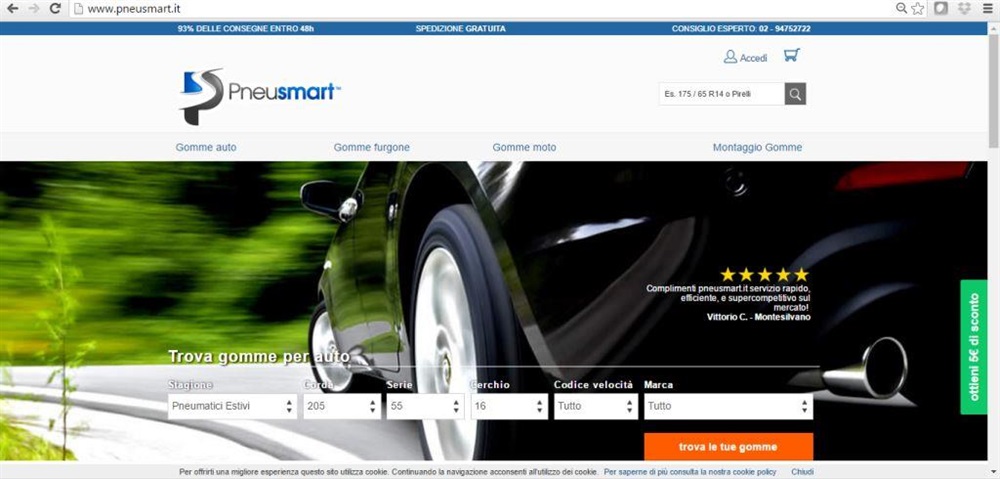Open the Gomme furgone menu
Image resolution: width=1000 pixels, height=479 pixels.
click(372, 147)
